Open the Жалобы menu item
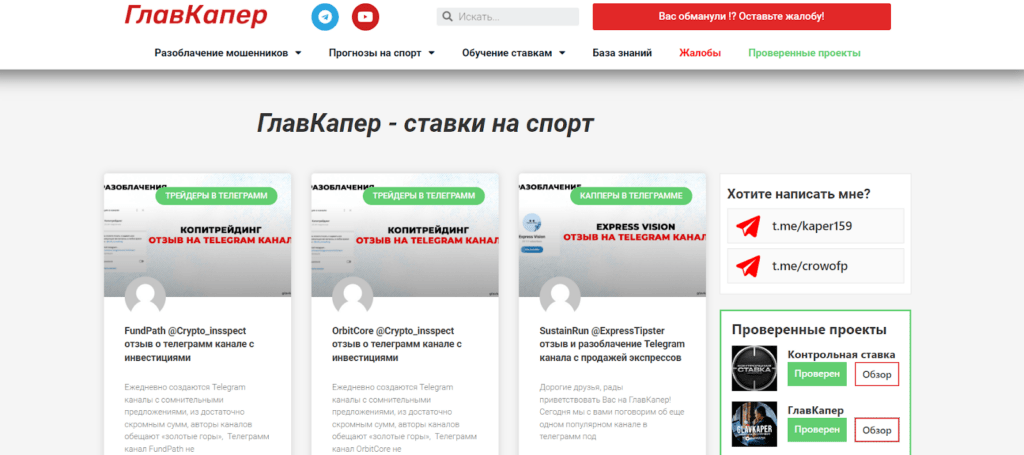The image size is (1024, 455). [x=700, y=53]
